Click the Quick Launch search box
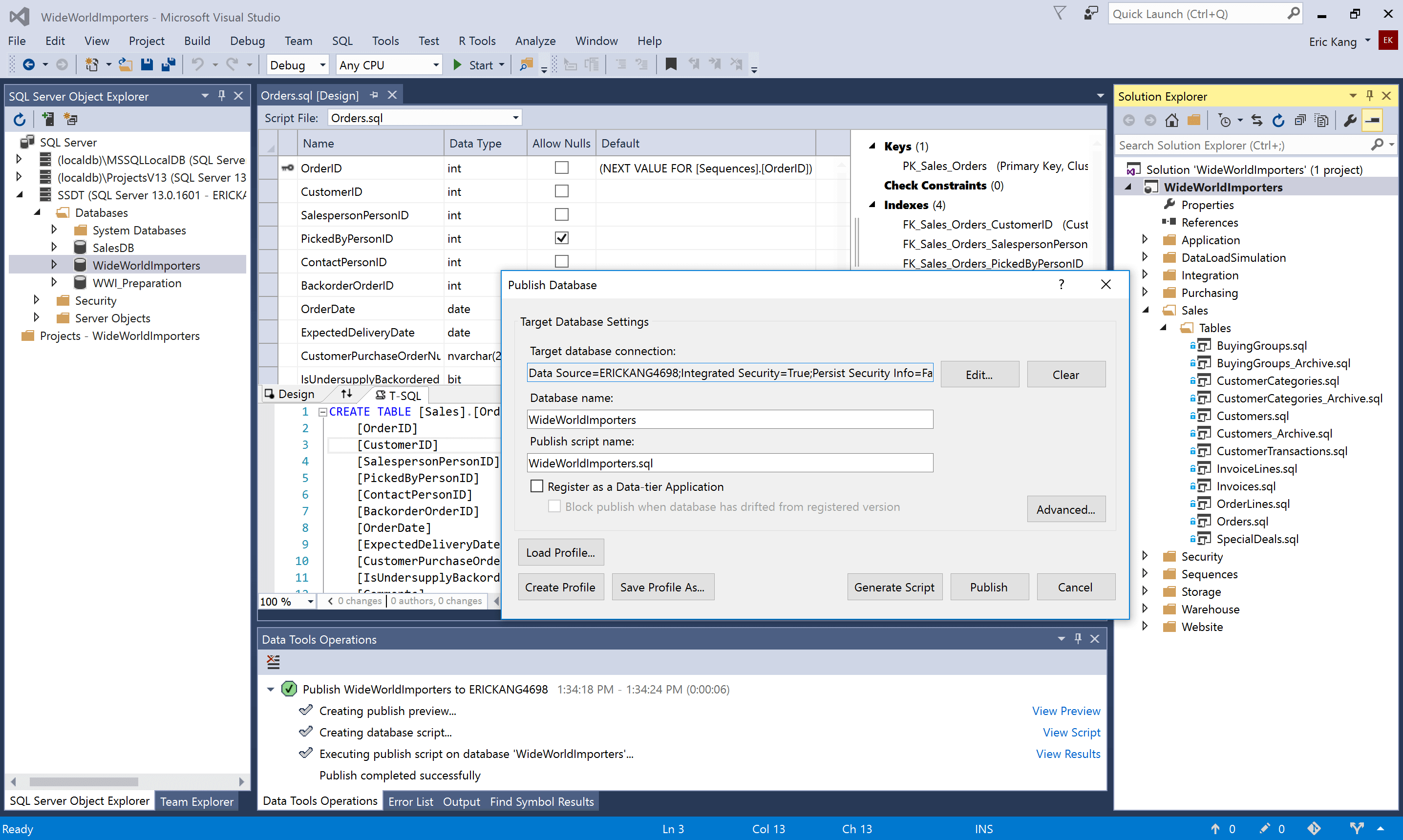Screen dimensions: 1403x840 pos(1205,14)
